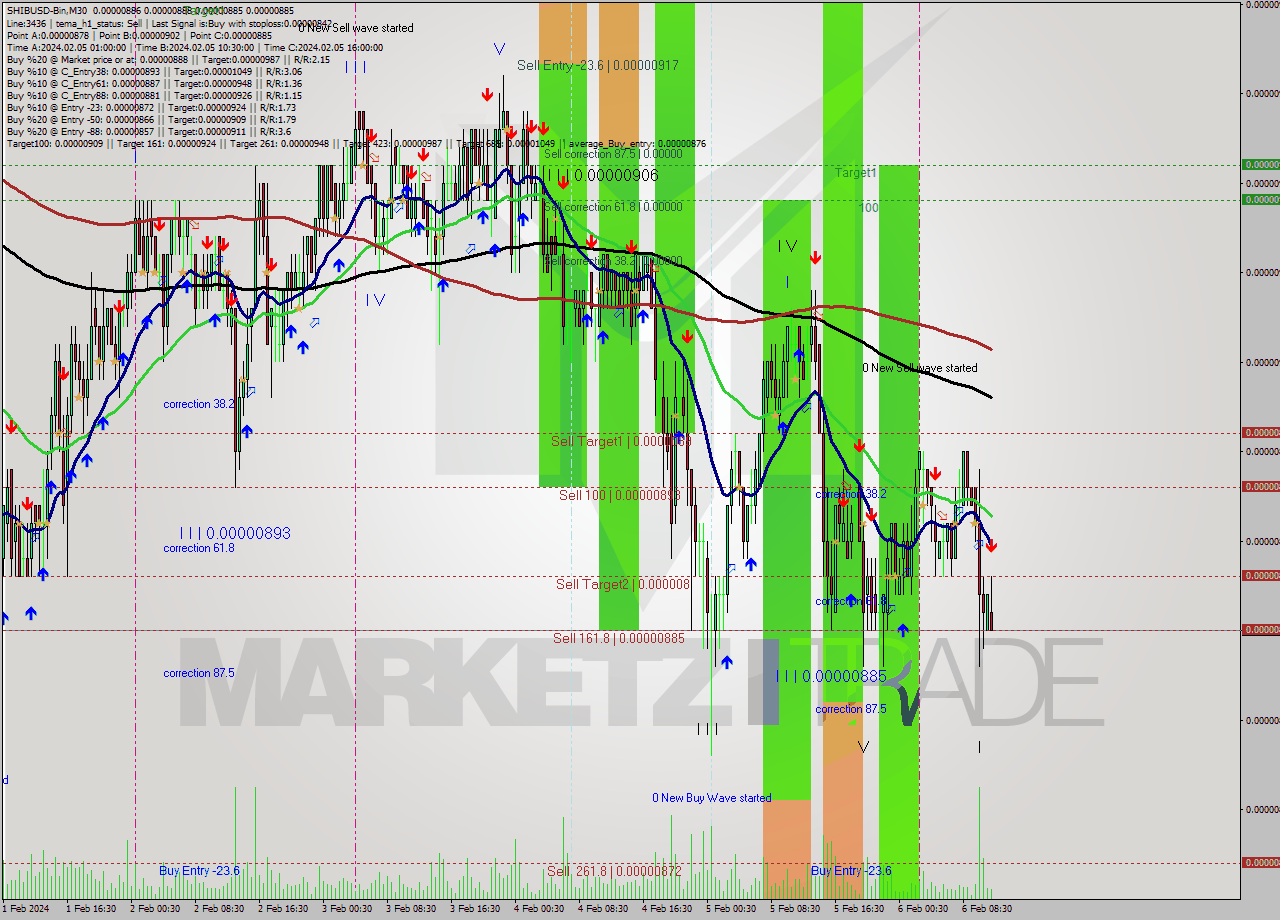The image size is (1280, 920).
Task: Click the 'I I I 0.00000893' wave label
Action: coord(235,533)
